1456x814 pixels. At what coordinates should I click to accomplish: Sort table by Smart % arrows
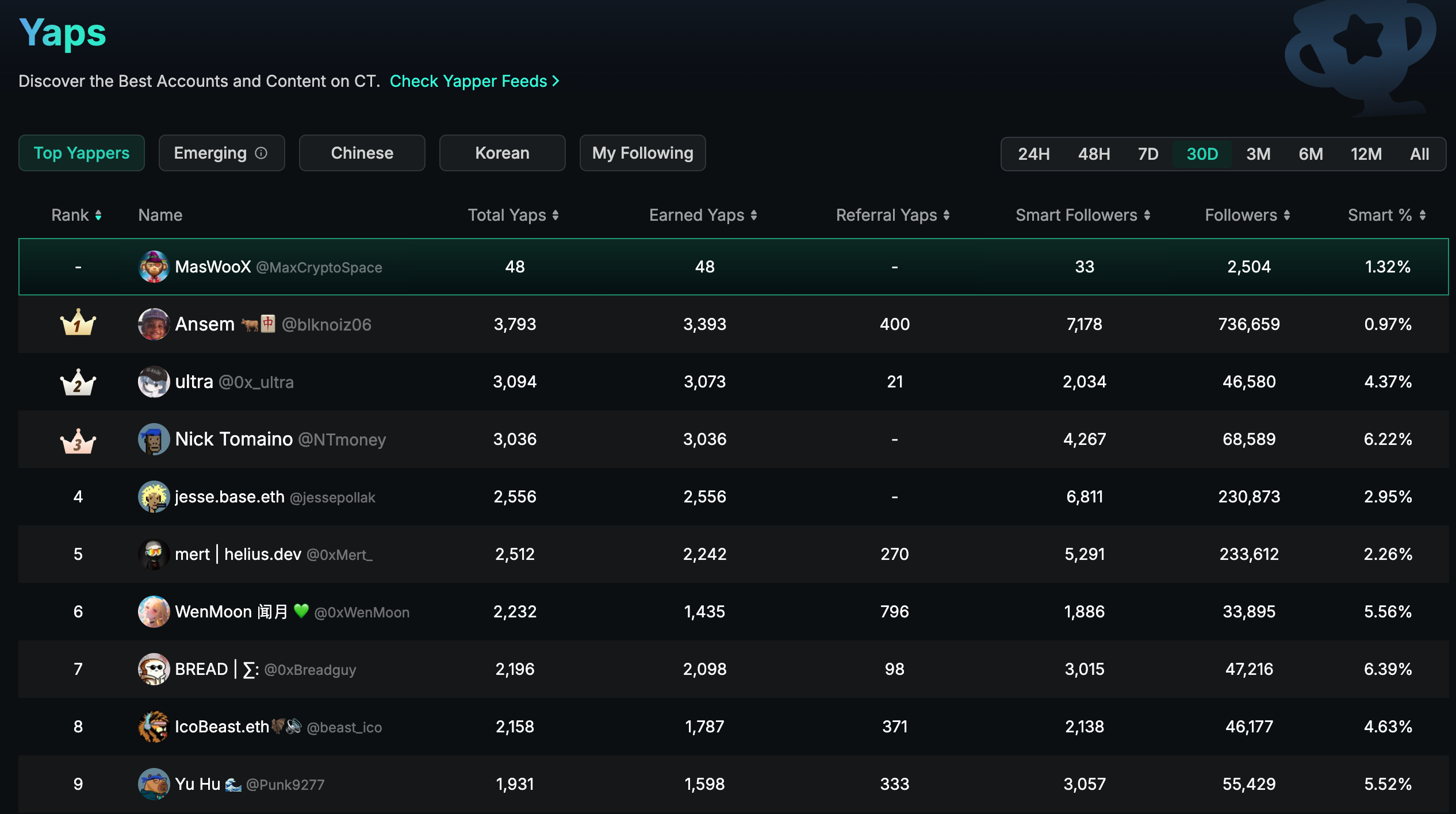pyautogui.click(x=1423, y=215)
